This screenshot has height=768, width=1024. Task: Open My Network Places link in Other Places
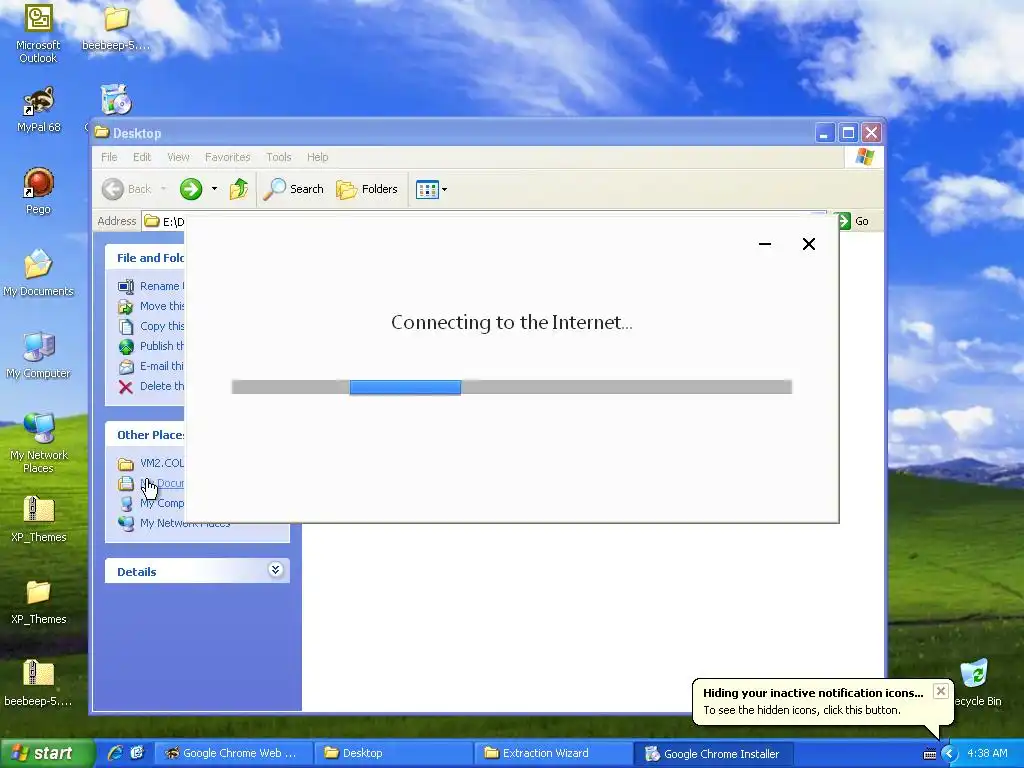pyautogui.click(x=174, y=523)
